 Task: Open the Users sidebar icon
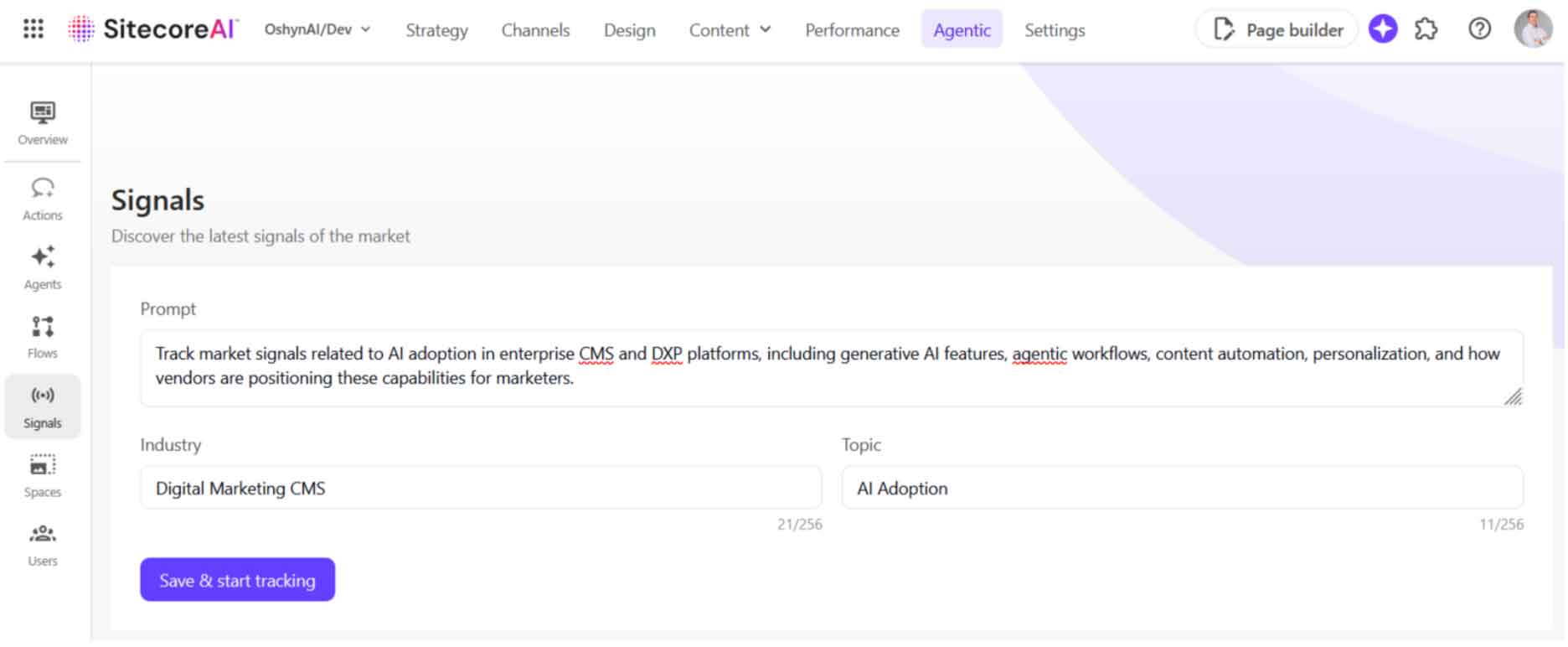43,545
